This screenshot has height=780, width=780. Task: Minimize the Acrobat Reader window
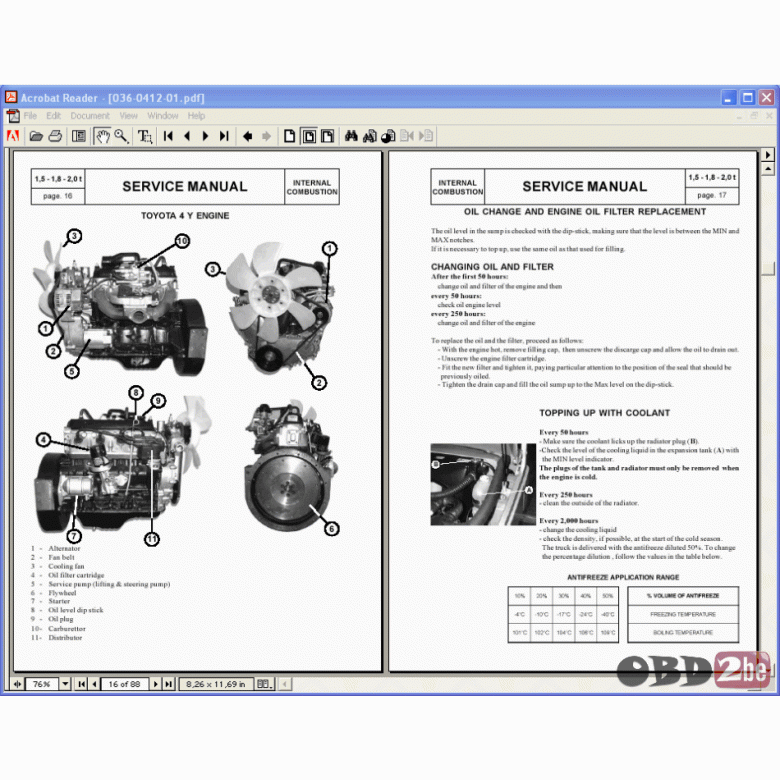[x=728, y=98]
